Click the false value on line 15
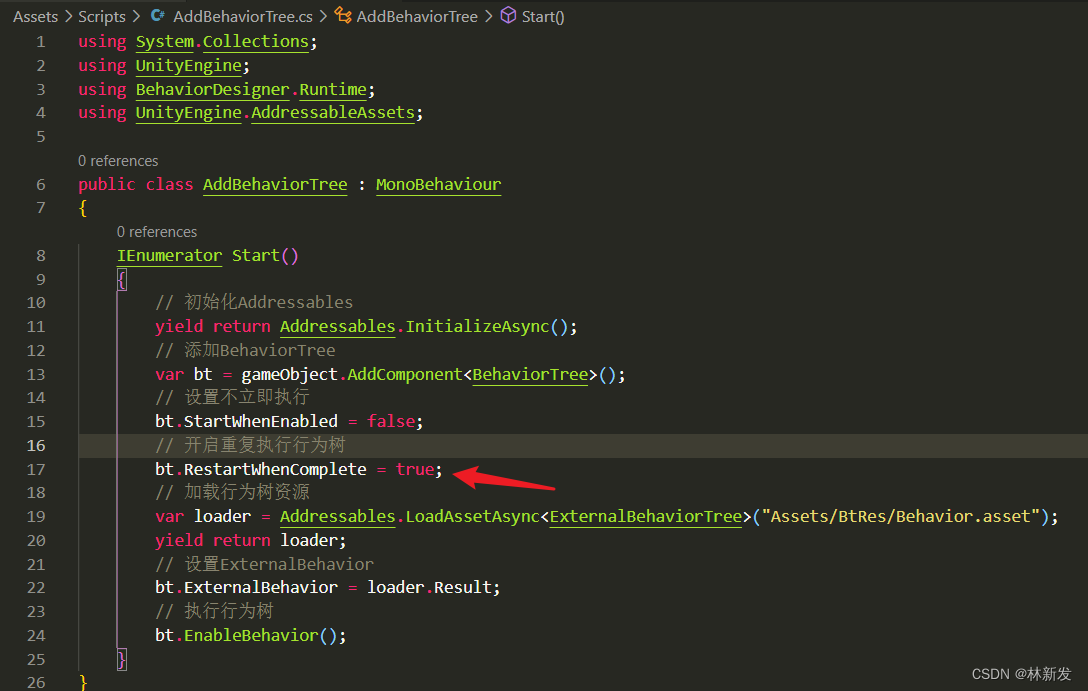The height and width of the screenshot is (691, 1088). [x=391, y=421]
